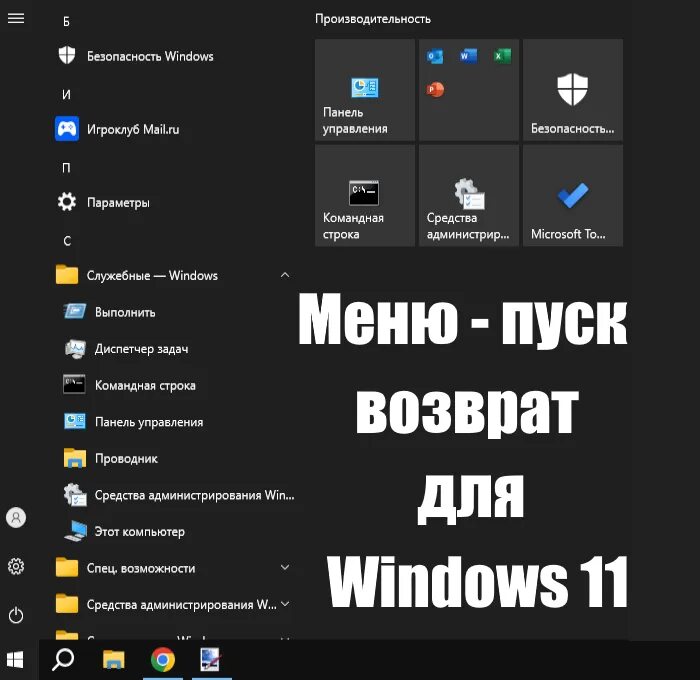Jump to letter П section header
Screen dimensions: 700x680
pos(66,168)
